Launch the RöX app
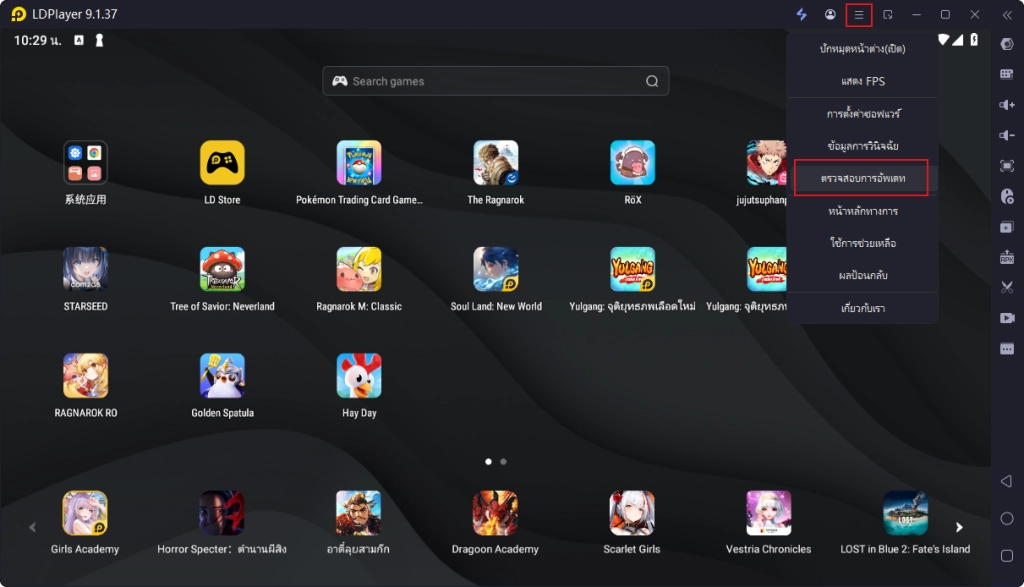Screen dimensions: 1024x587 click(x=632, y=172)
